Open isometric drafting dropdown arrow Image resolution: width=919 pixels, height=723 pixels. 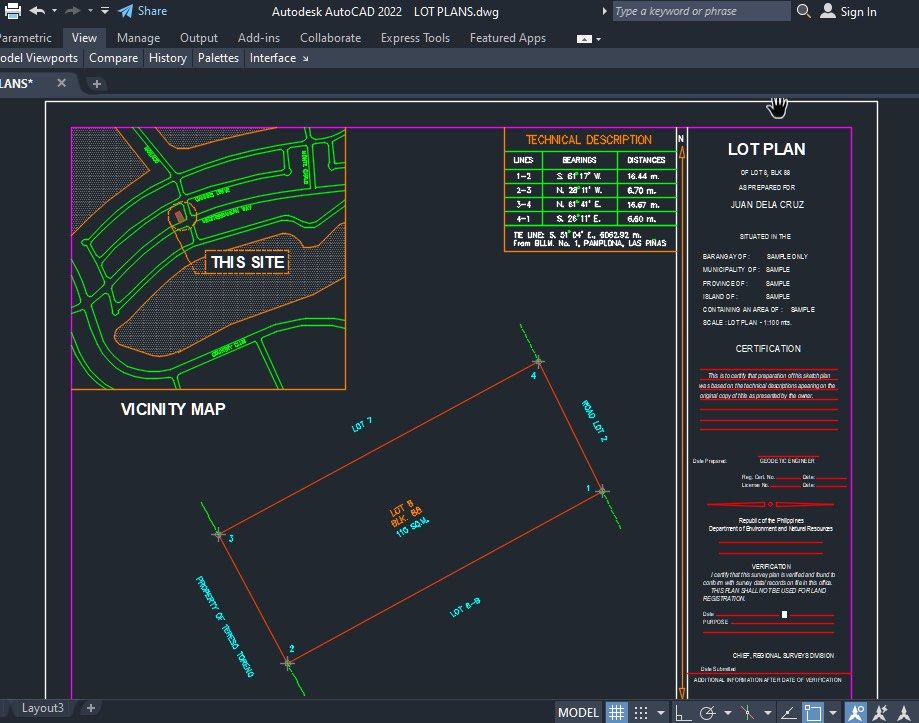767,713
